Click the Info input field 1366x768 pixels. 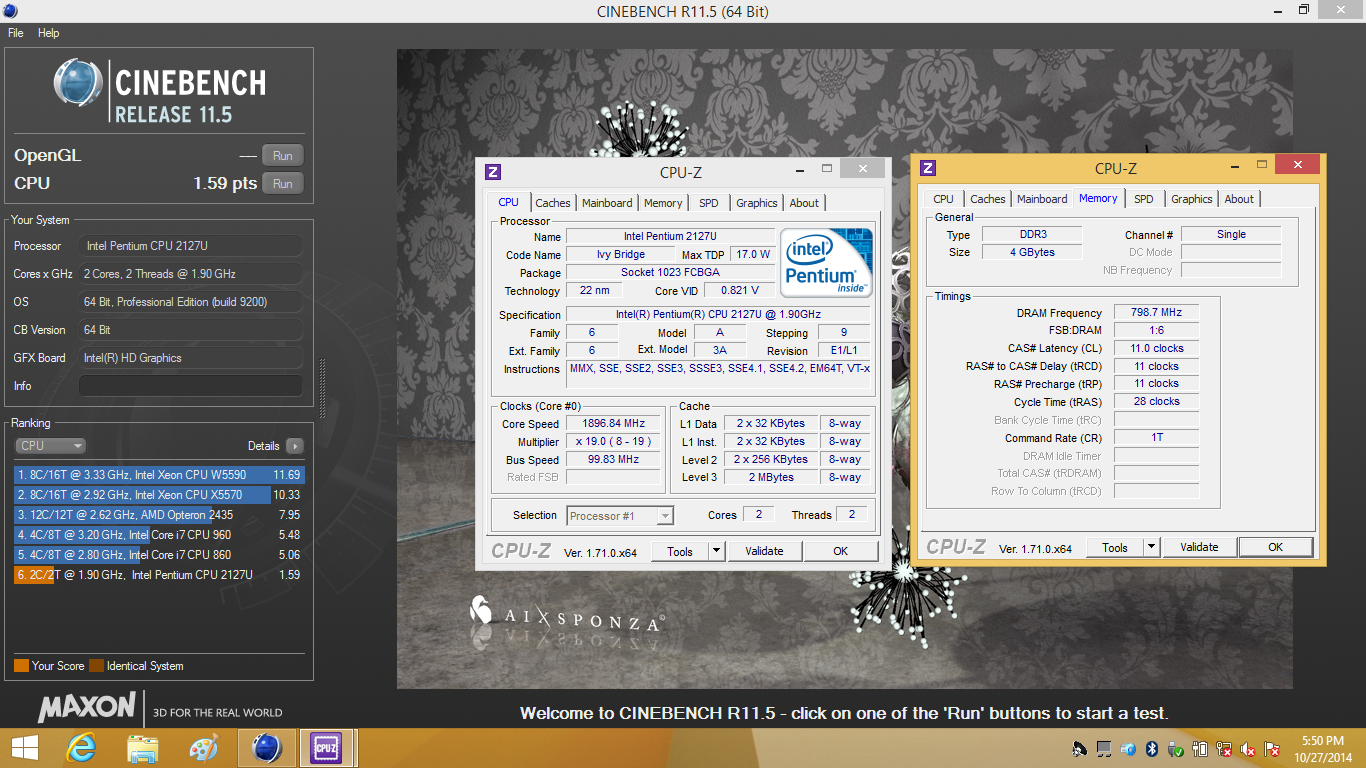(x=191, y=386)
